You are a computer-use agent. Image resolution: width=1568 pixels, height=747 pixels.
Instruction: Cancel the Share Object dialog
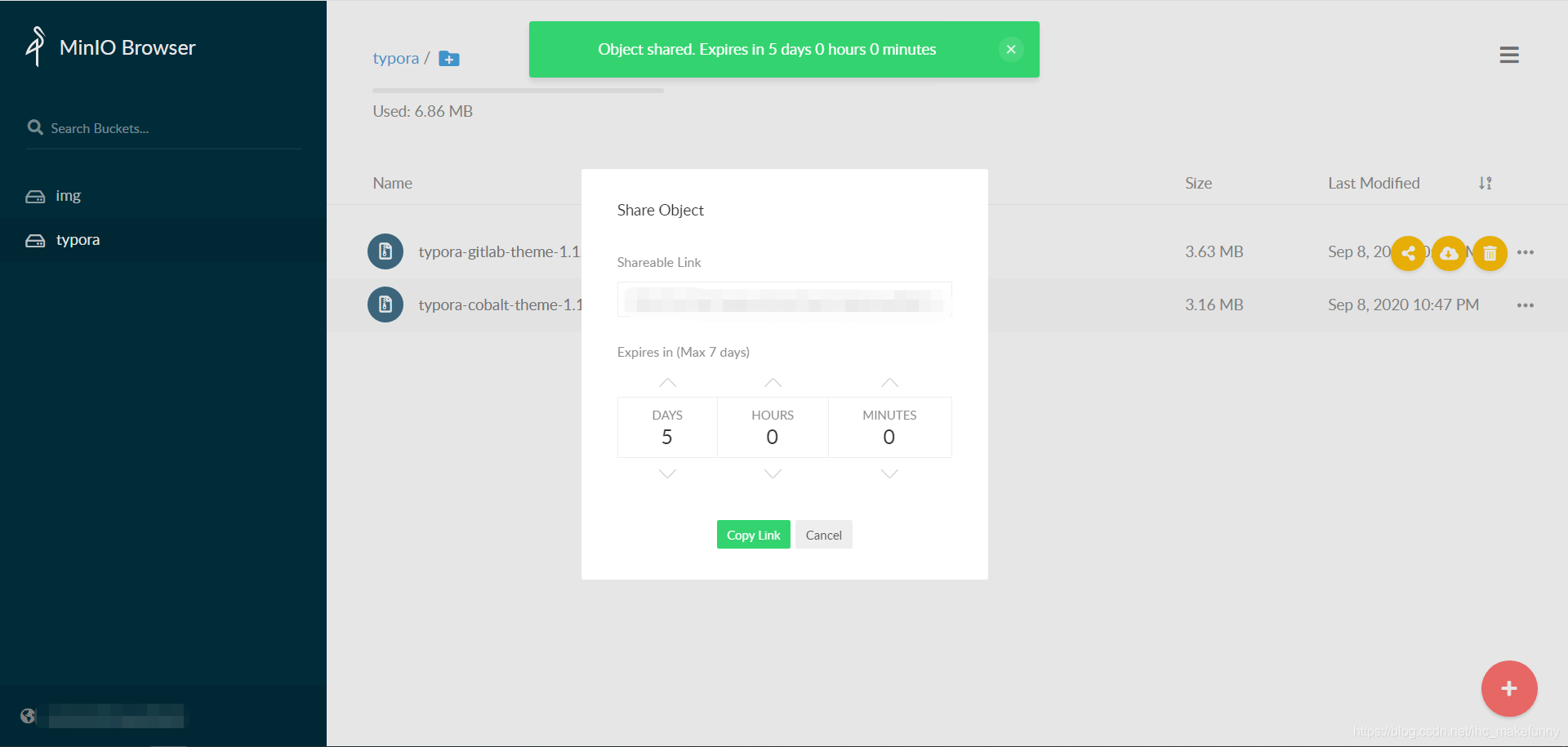(824, 535)
